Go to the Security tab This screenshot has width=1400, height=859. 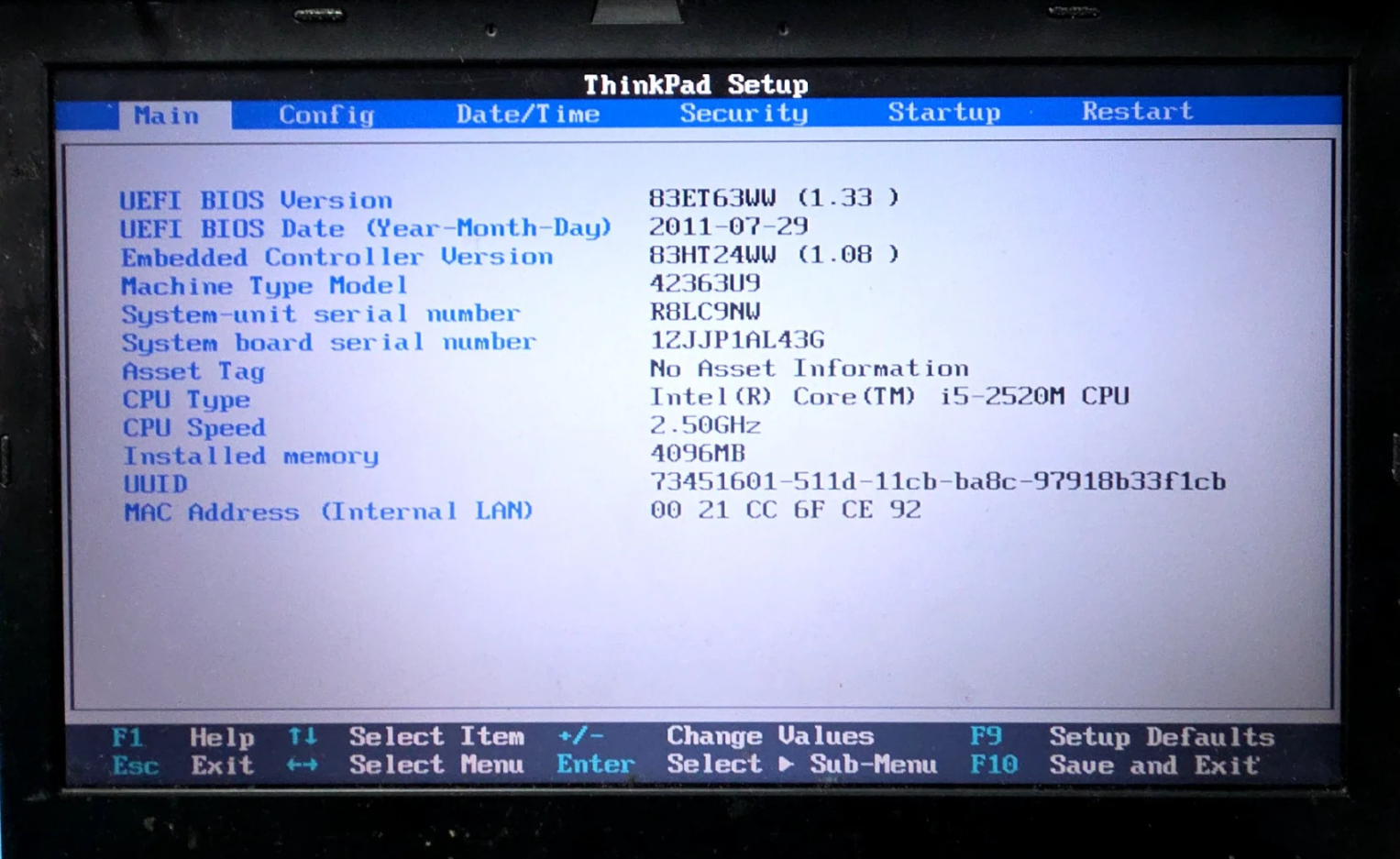pyautogui.click(x=744, y=113)
